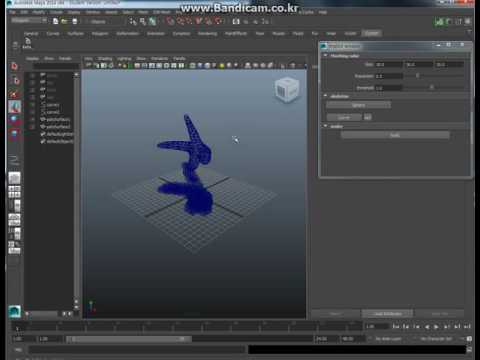The image size is (480, 360).
Task: Click the Maya logo icon below toolbox
Action: [15, 311]
